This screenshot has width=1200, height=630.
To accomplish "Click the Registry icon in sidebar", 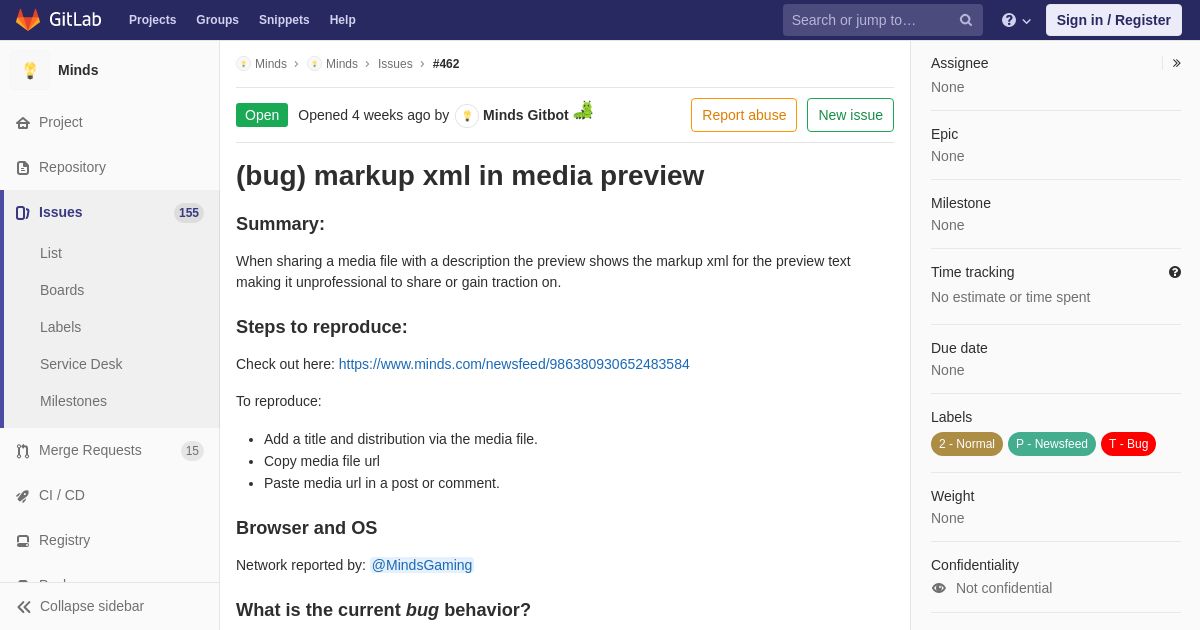I will 23,541.
